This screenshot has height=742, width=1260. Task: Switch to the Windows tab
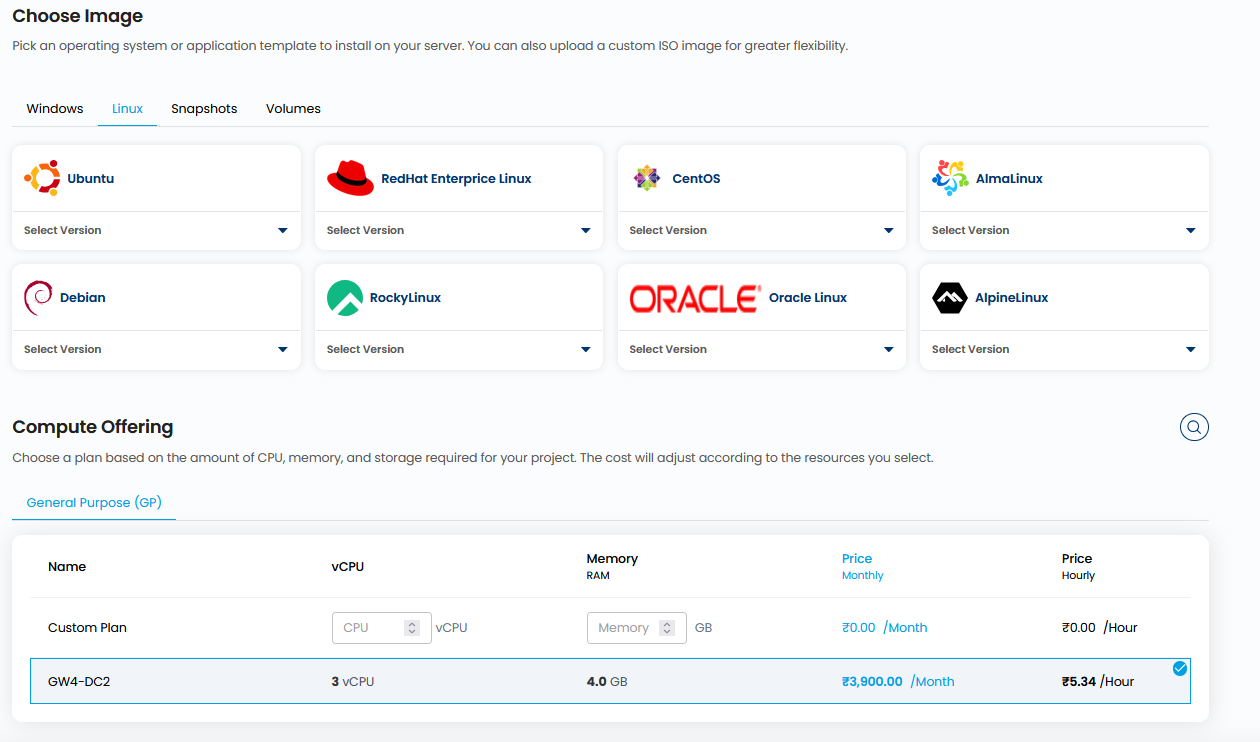pos(55,109)
